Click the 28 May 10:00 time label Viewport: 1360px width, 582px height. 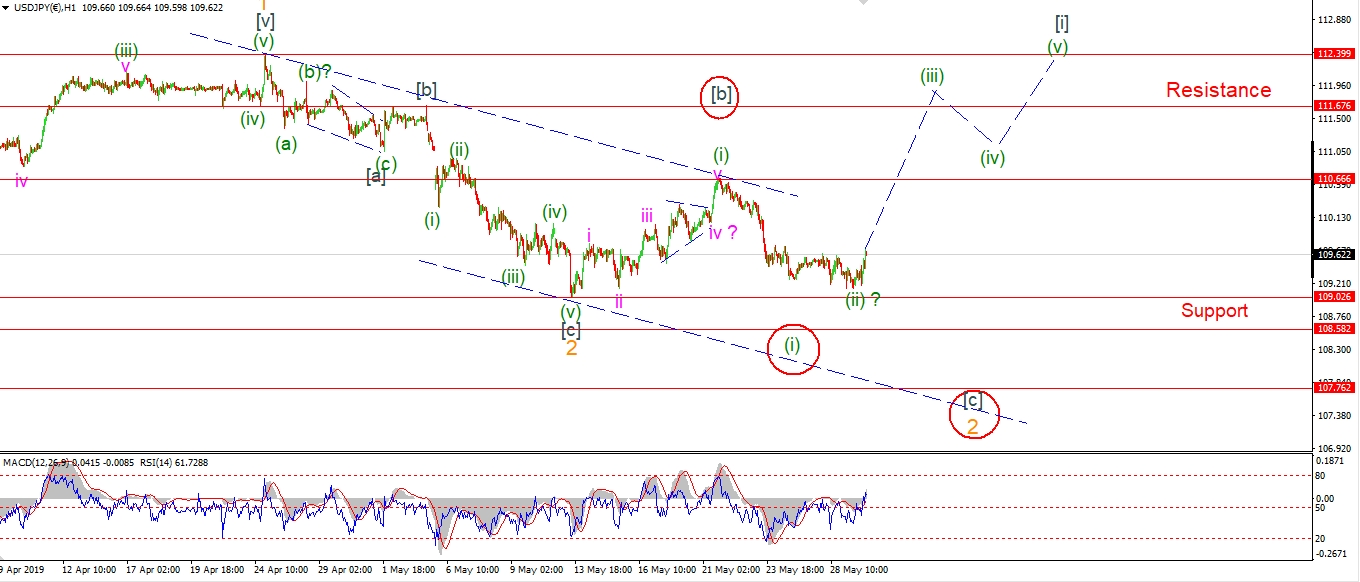(857, 569)
